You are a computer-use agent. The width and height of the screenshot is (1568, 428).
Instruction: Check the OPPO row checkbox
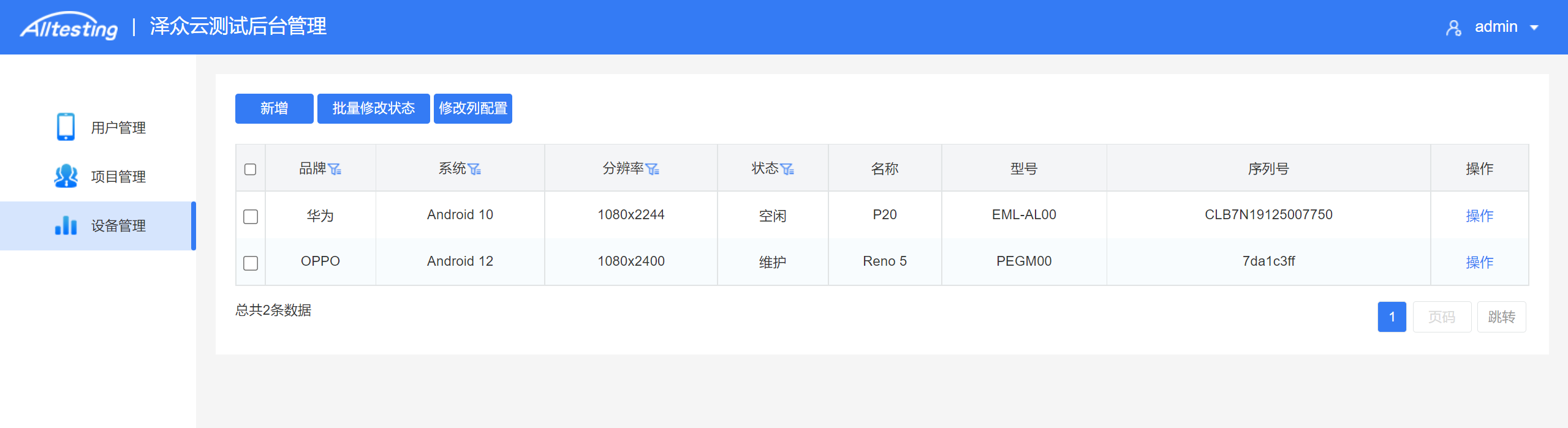coord(250,263)
